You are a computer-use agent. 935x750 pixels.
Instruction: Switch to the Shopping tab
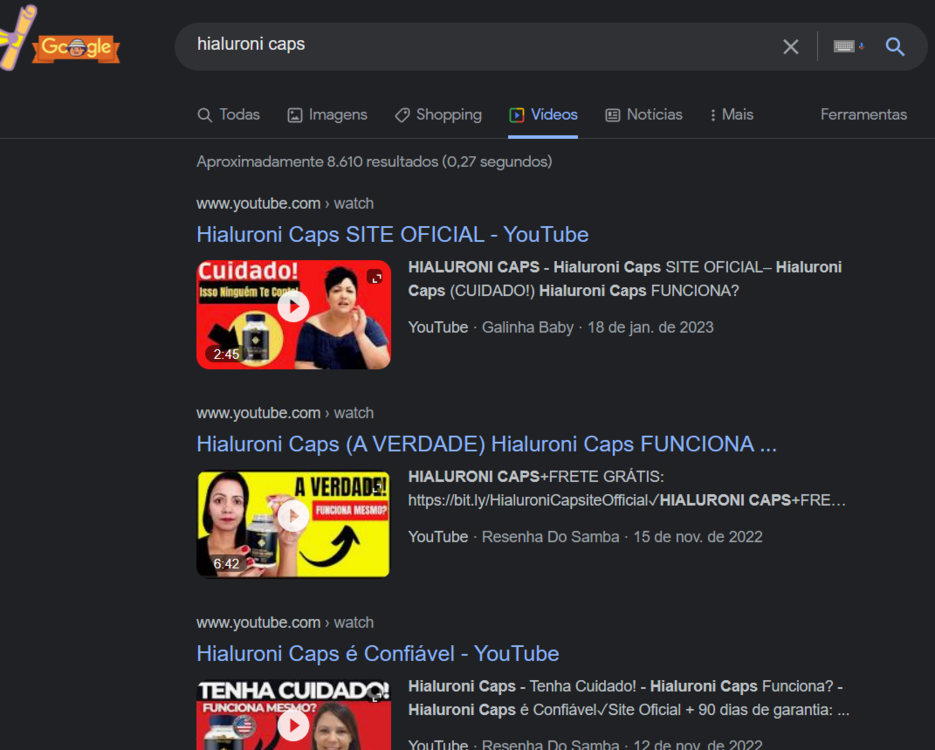click(438, 114)
